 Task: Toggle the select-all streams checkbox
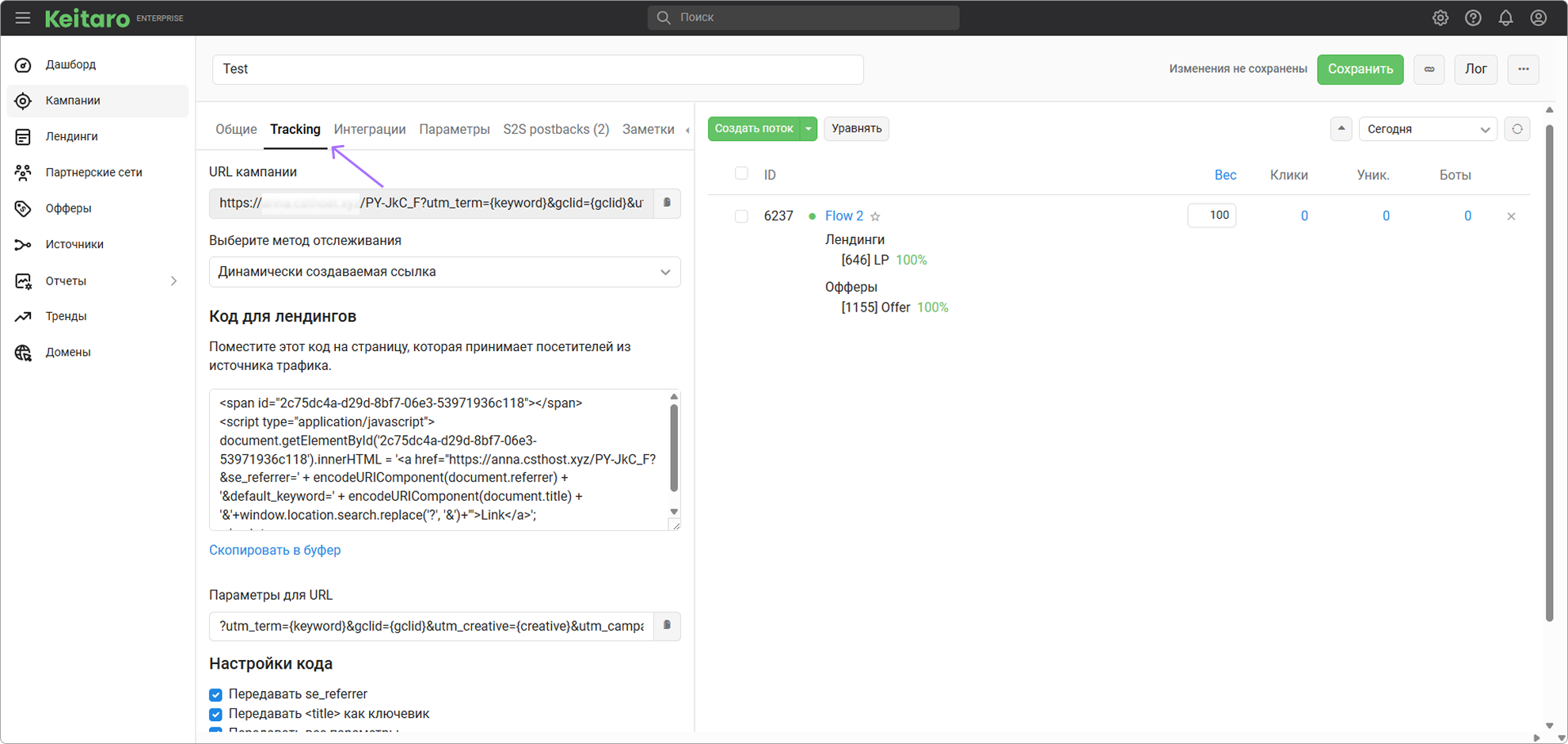[741, 174]
